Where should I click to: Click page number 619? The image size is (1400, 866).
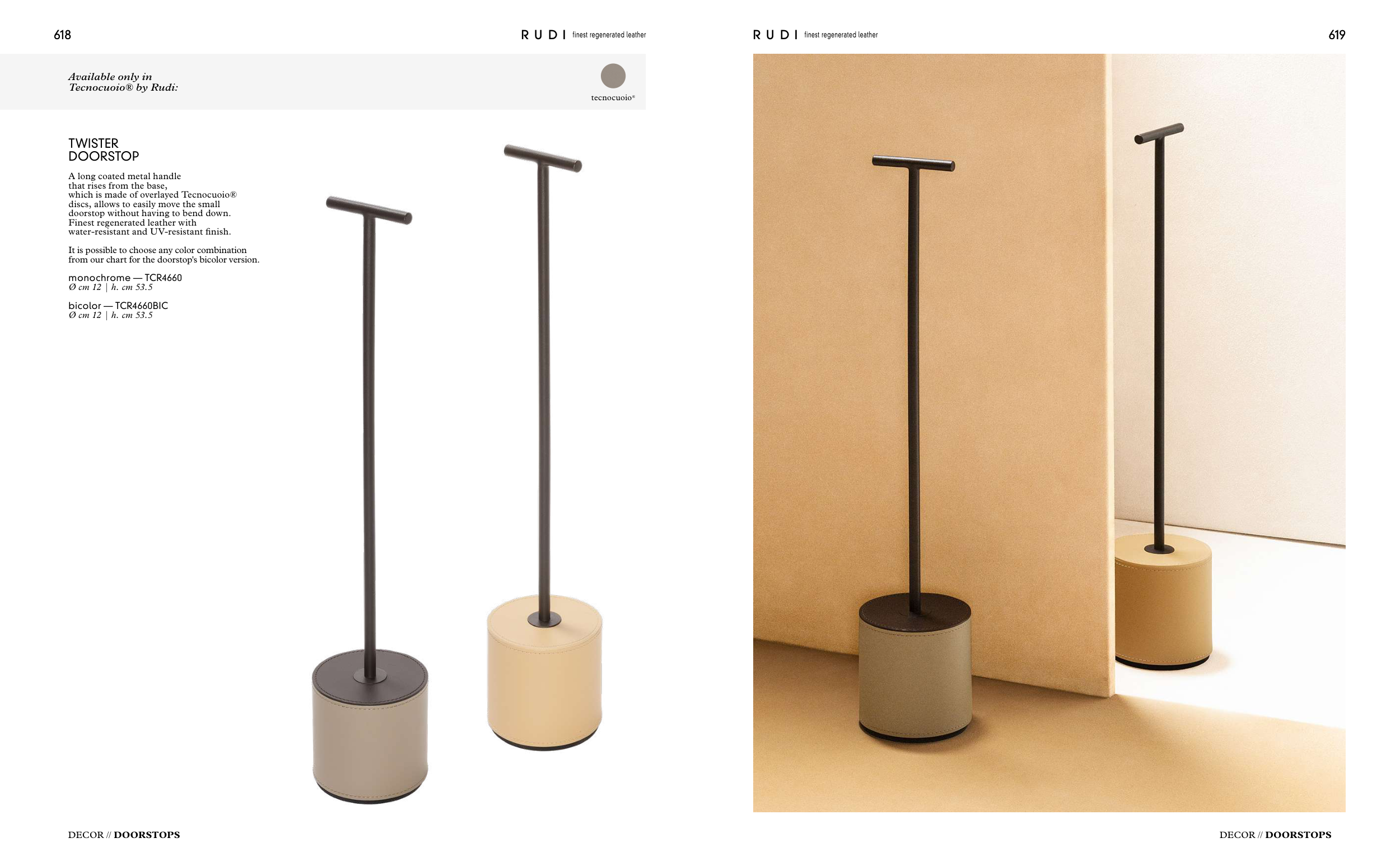(x=1336, y=35)
